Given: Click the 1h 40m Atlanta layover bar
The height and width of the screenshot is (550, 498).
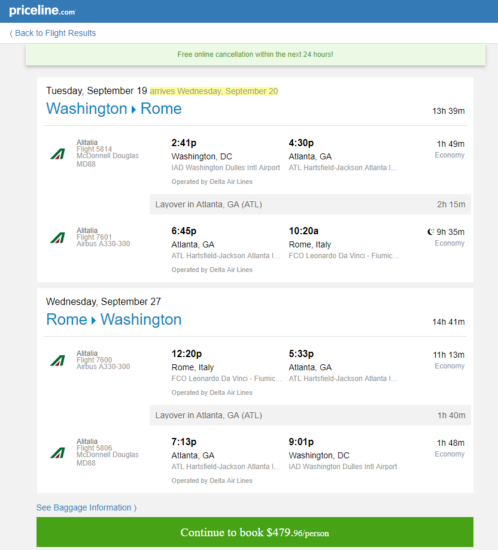Looking at the screenshot, I should point(310,415).
